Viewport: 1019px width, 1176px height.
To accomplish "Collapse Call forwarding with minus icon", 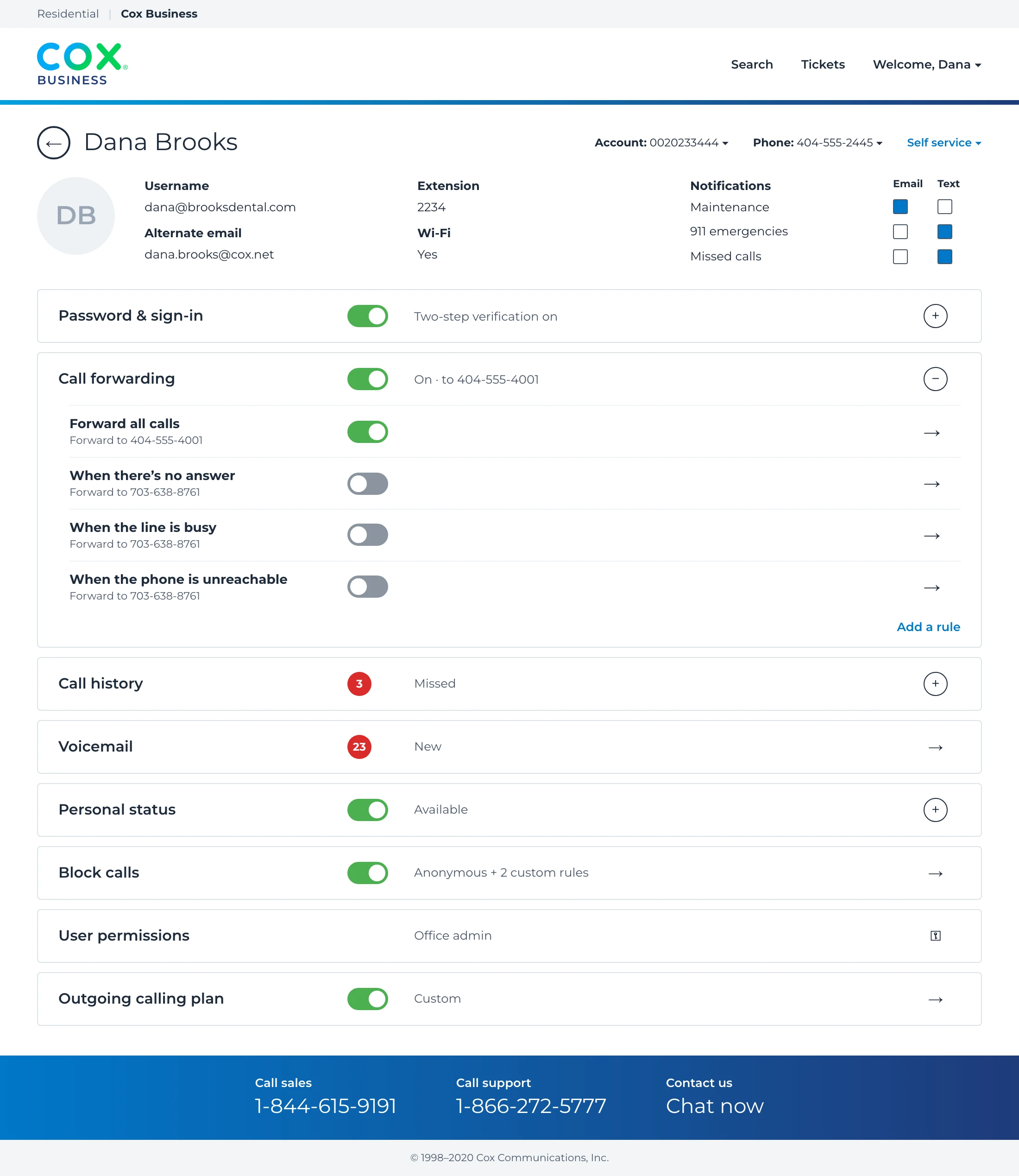I will click(936, 379).
